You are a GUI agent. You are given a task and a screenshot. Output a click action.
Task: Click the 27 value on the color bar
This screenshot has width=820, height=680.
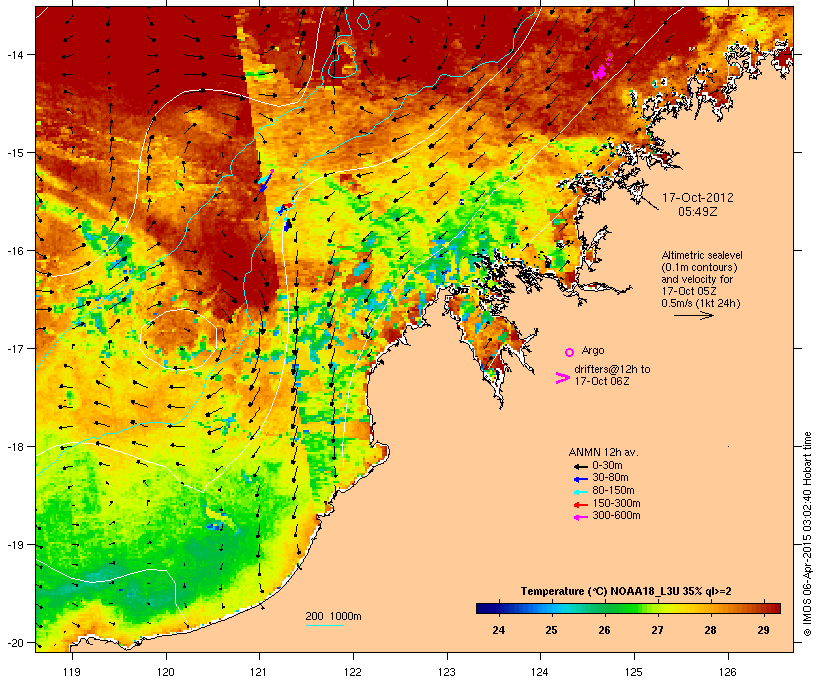tap(657, 630)
